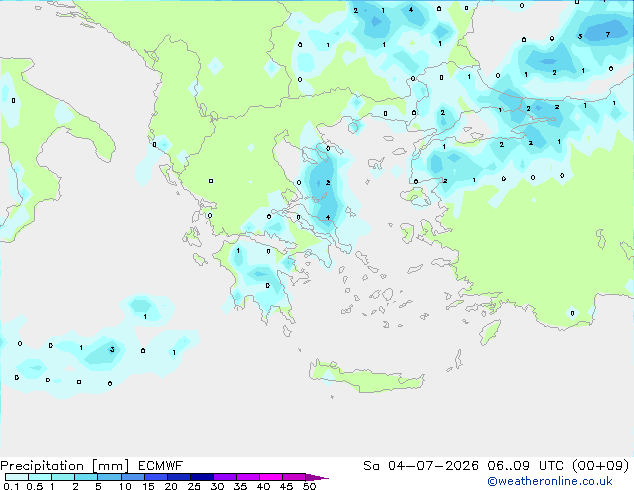
Task: Select the 15–20 mm legend swatch
Action: click(x=155, y=477)
